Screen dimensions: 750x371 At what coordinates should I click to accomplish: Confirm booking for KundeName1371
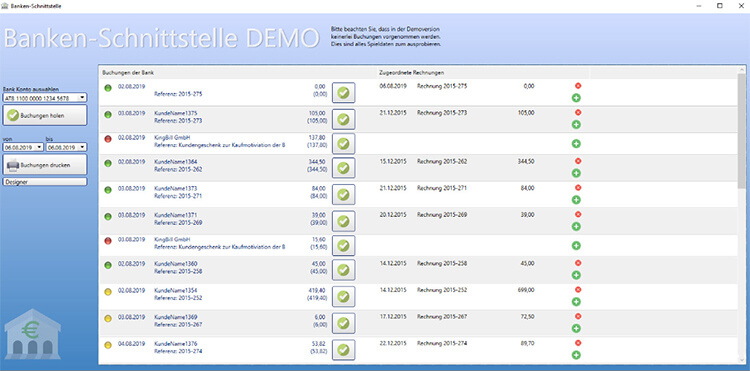point(343,221)
